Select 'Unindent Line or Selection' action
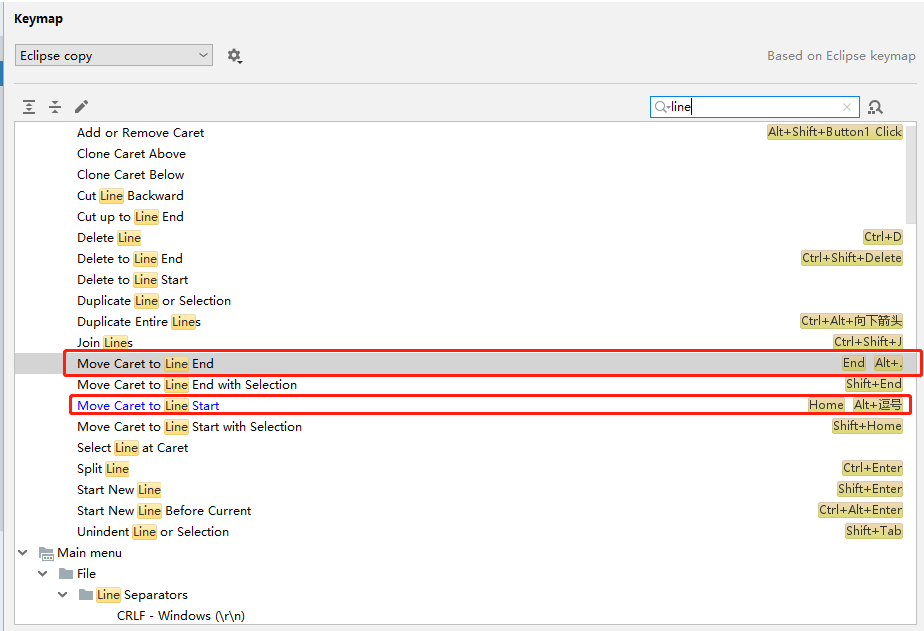924x631 pixels. pos(153,532)
